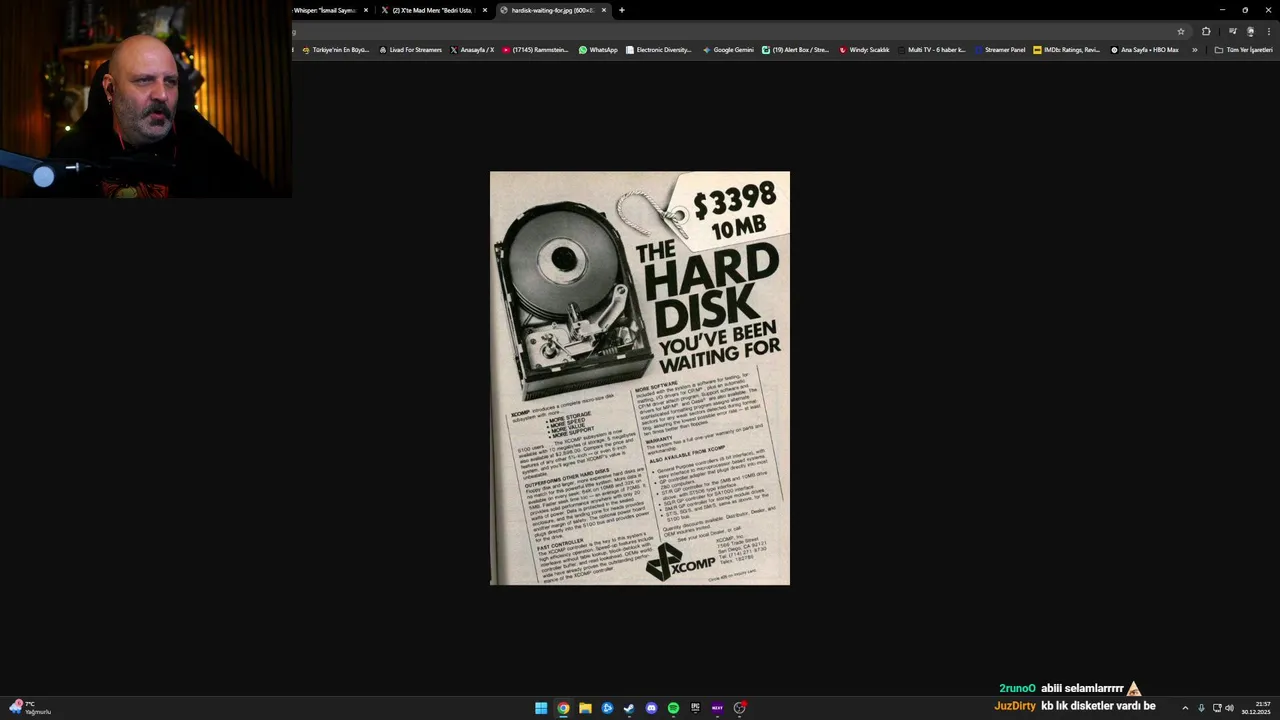
Task: Open Livad For Streamers bookmark
Action: [x=411, y=50]
